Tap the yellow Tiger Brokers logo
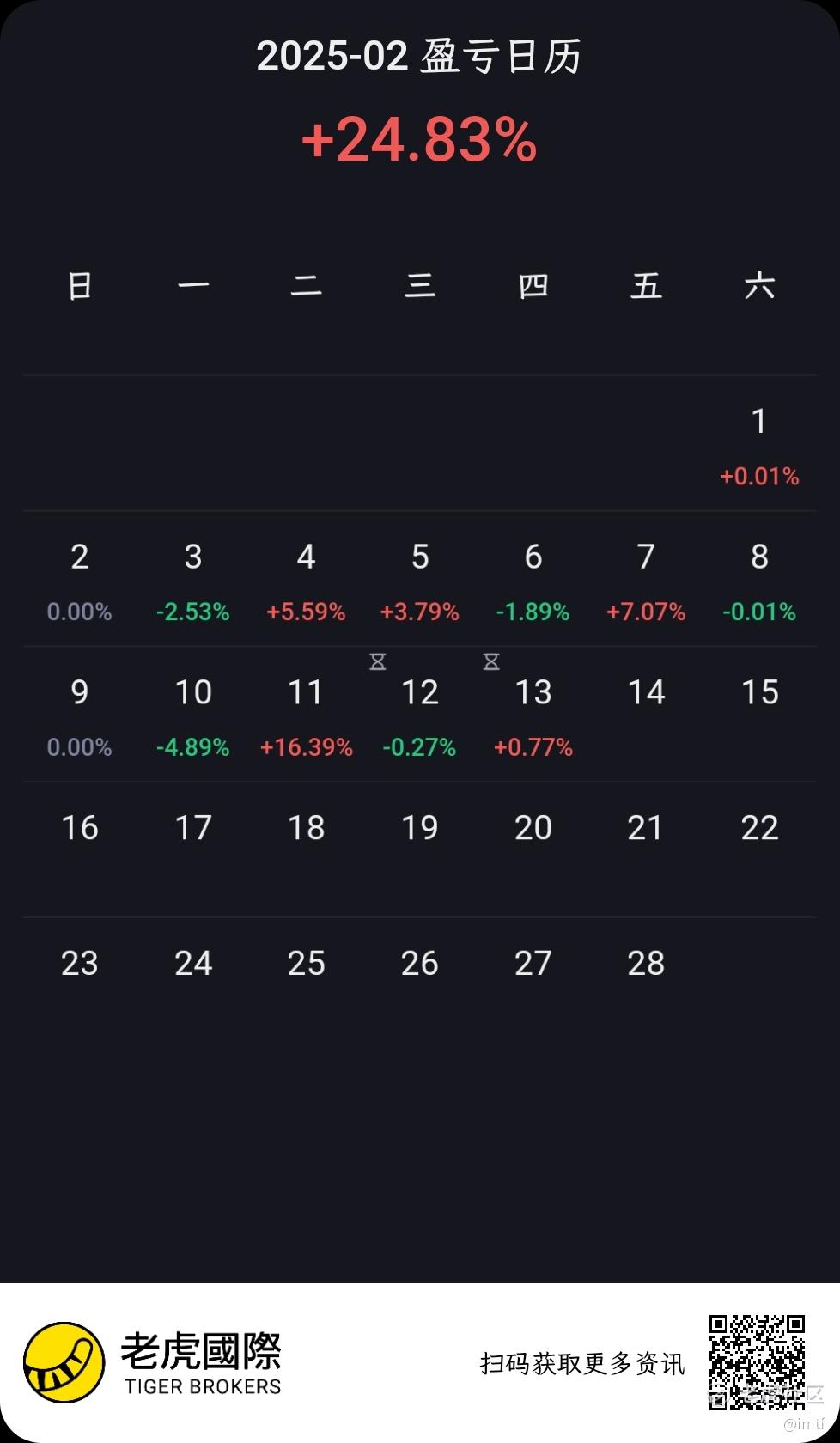840x1443 pixels. coord(64,1362)
